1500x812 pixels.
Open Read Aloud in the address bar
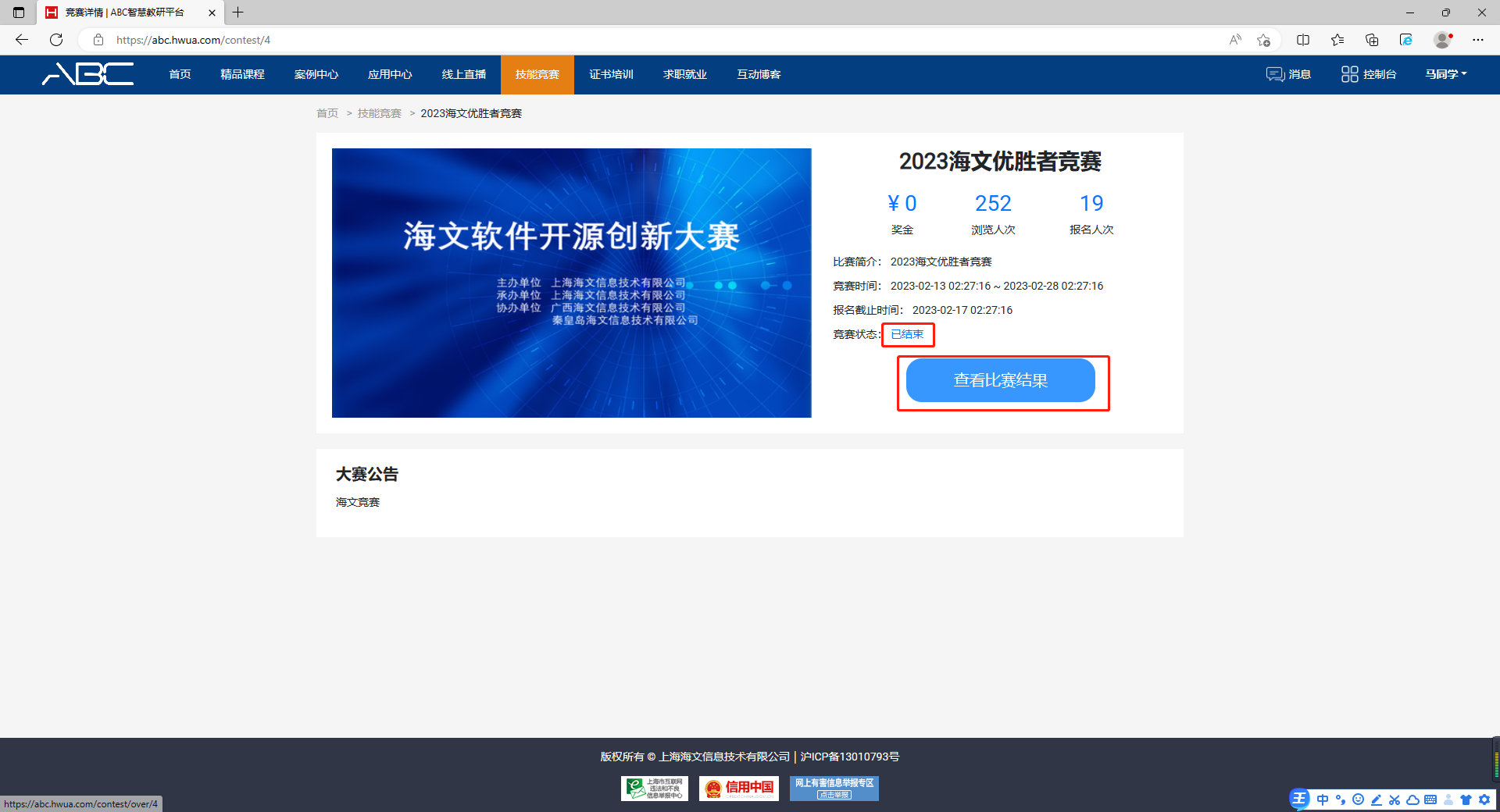coord(1235,40)
